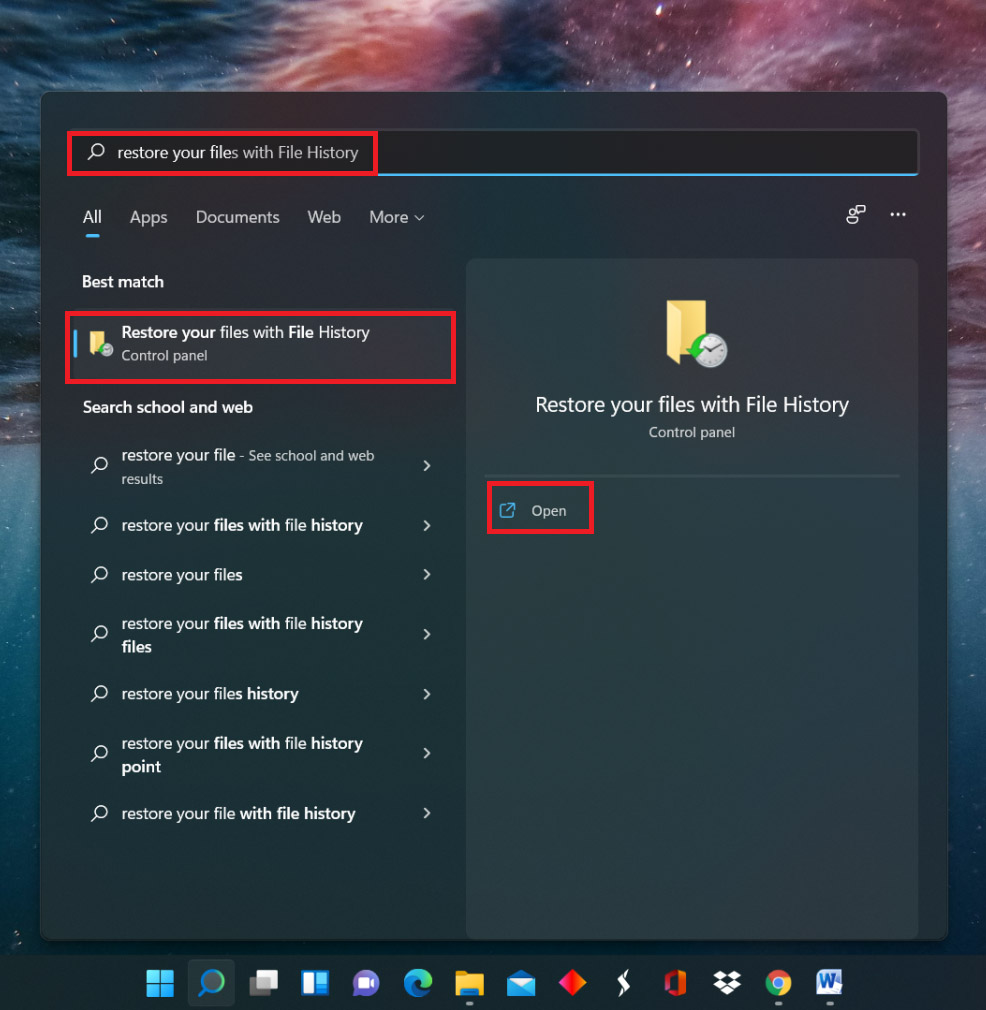This screenshot has width=986, height=1010.
Task: Click the Office icon in taskbar
Action: (675, 983)
